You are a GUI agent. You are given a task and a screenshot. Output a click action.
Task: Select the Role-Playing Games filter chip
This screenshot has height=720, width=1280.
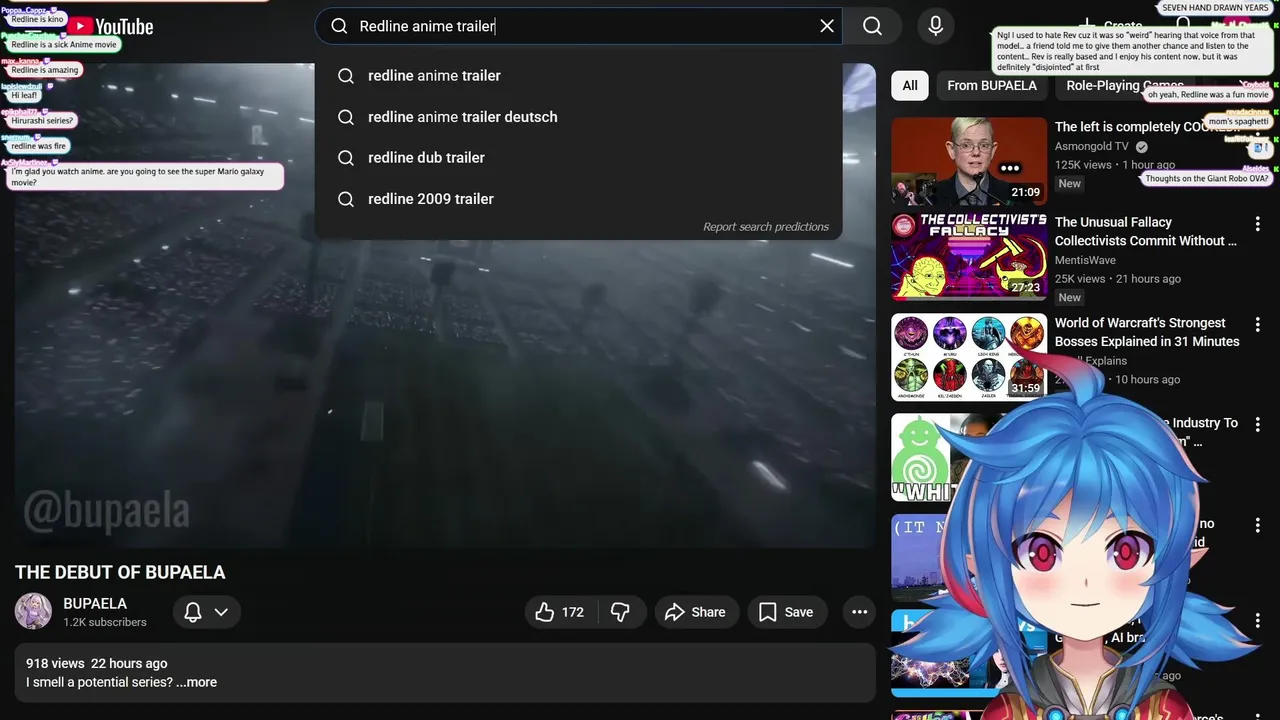tap(1124, 86)
